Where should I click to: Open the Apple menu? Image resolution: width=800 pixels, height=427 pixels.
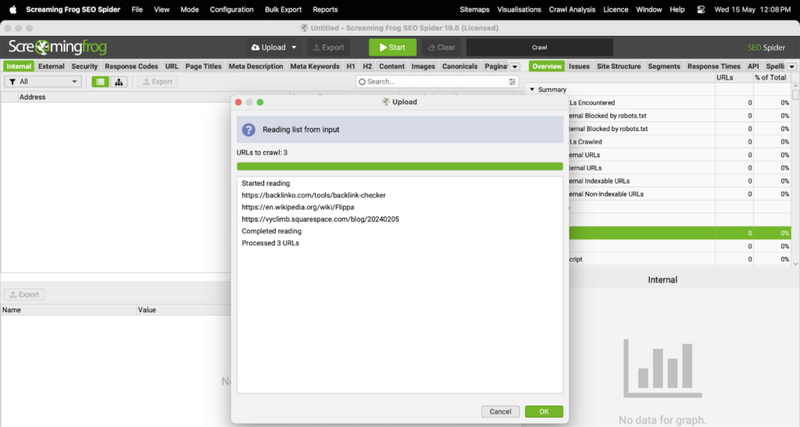13,9
